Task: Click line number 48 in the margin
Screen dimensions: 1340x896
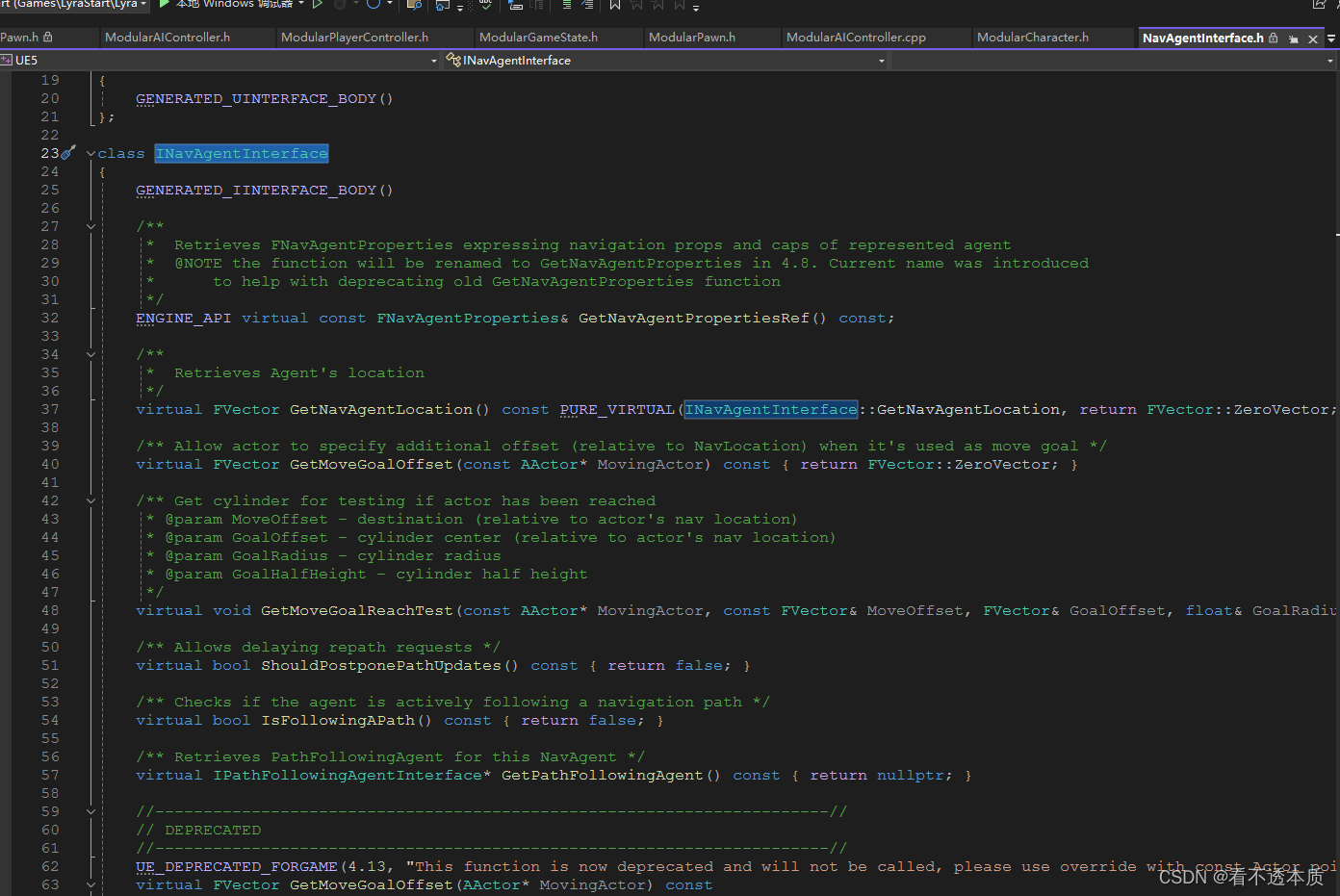Action: point(50,611)
